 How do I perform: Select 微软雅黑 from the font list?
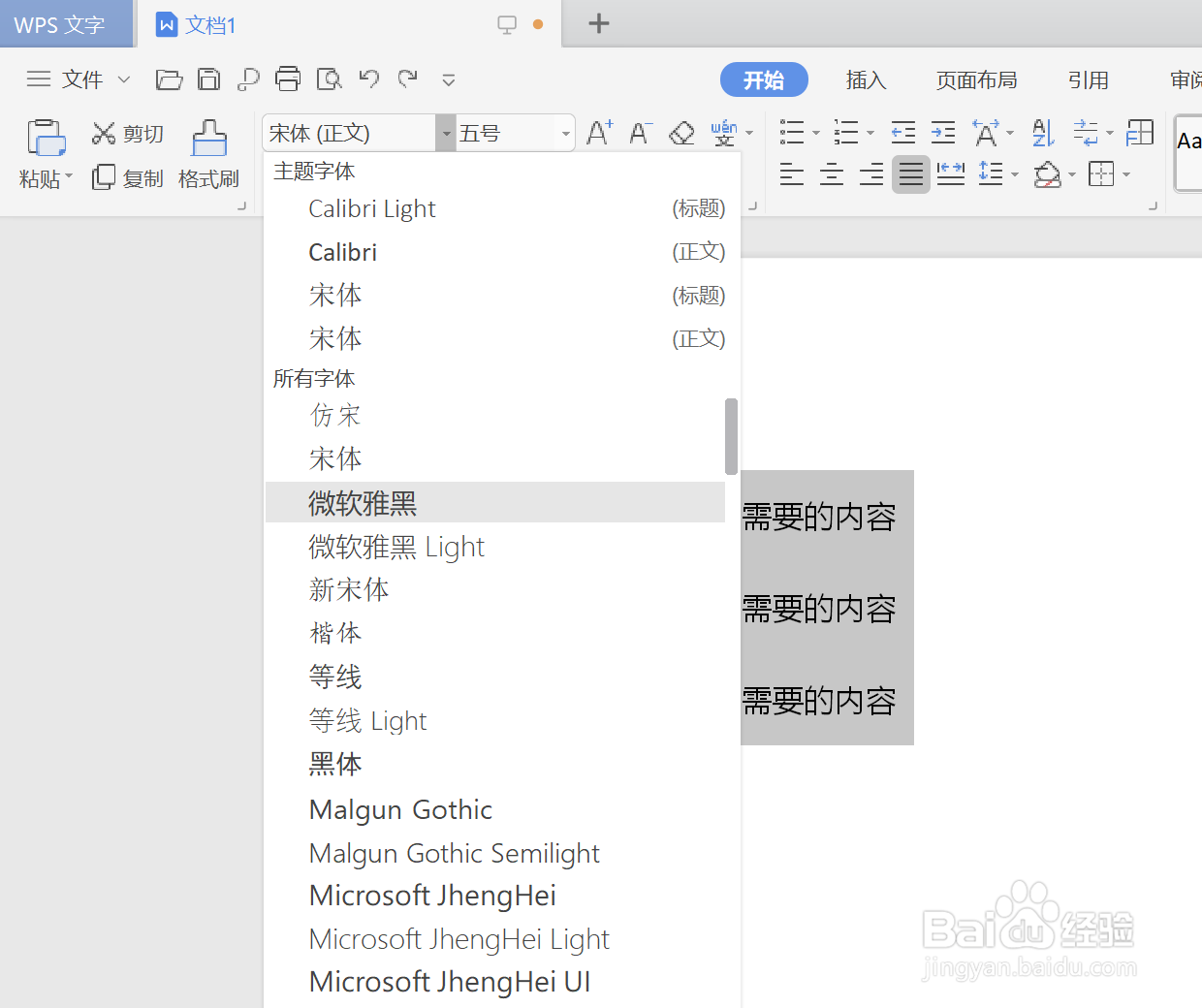tap(363, 502)
